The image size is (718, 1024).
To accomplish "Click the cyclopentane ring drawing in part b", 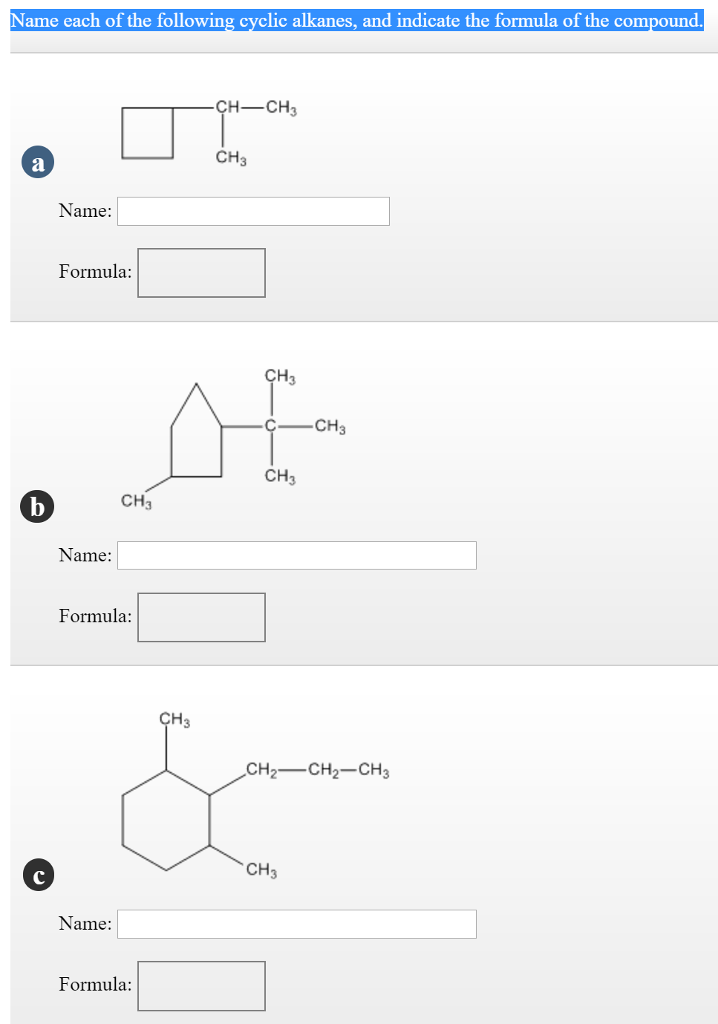I will pyautogui.click(x=197, y=433).
